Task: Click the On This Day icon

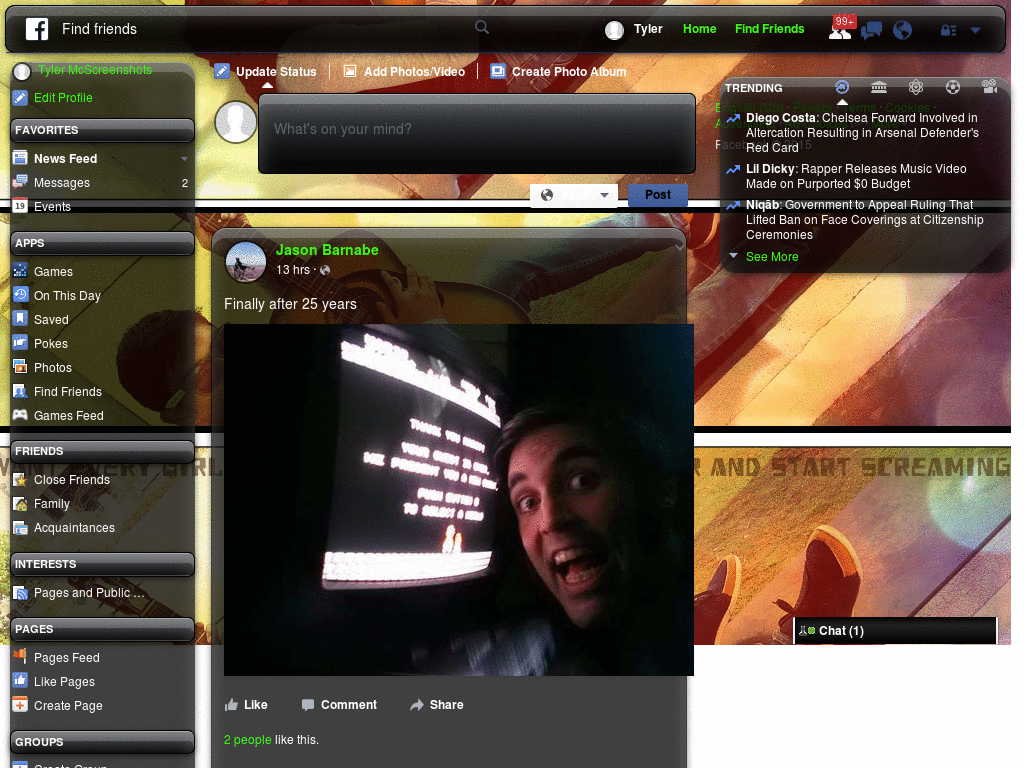Action: coord(20,295)
